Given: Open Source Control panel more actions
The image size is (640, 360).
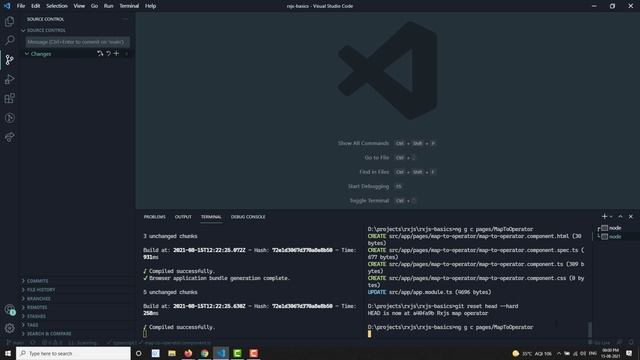Looking at the screenshot, I should (125, 19).
